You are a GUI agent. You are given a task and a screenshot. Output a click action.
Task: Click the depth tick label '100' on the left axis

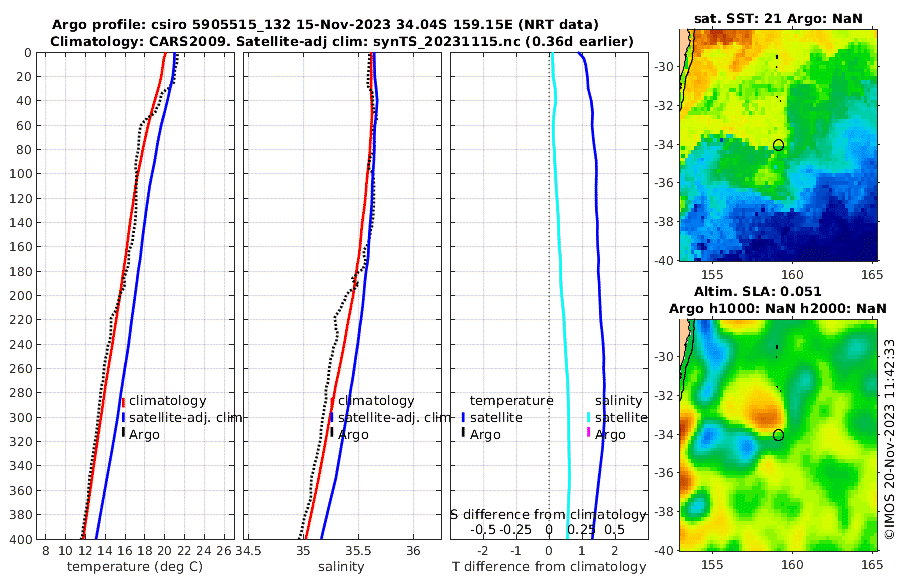pyautogui.click(x=20, y=173)
